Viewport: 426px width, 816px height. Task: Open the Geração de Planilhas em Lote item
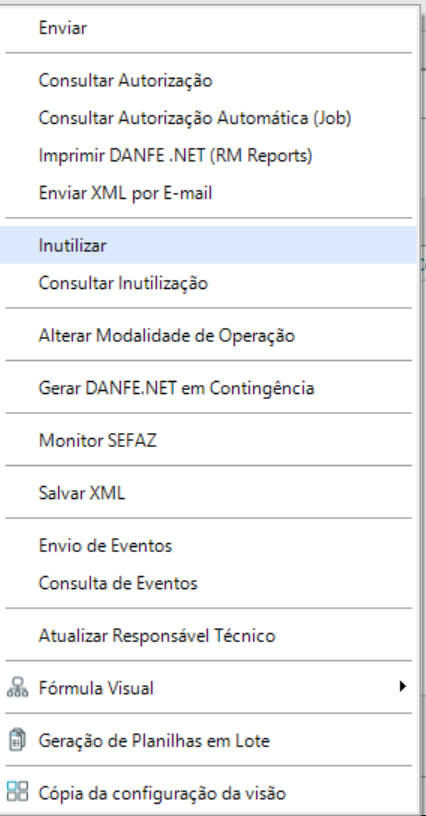[209, 741]
